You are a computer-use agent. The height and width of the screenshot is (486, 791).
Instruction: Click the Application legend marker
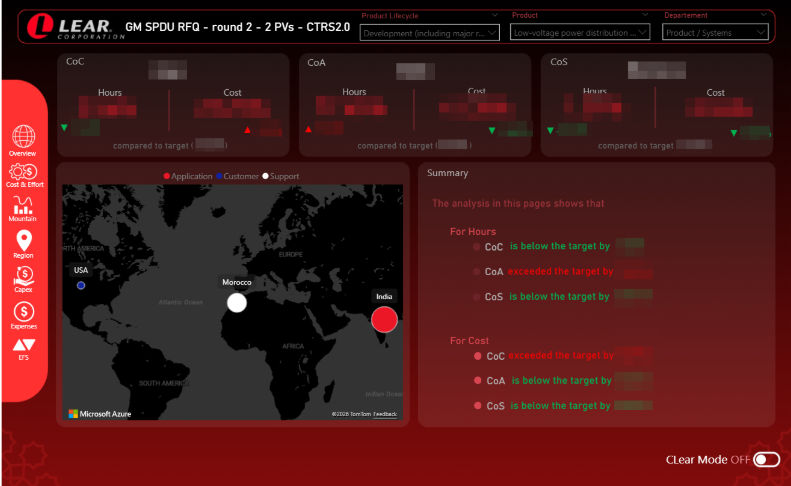click(166, 176)
